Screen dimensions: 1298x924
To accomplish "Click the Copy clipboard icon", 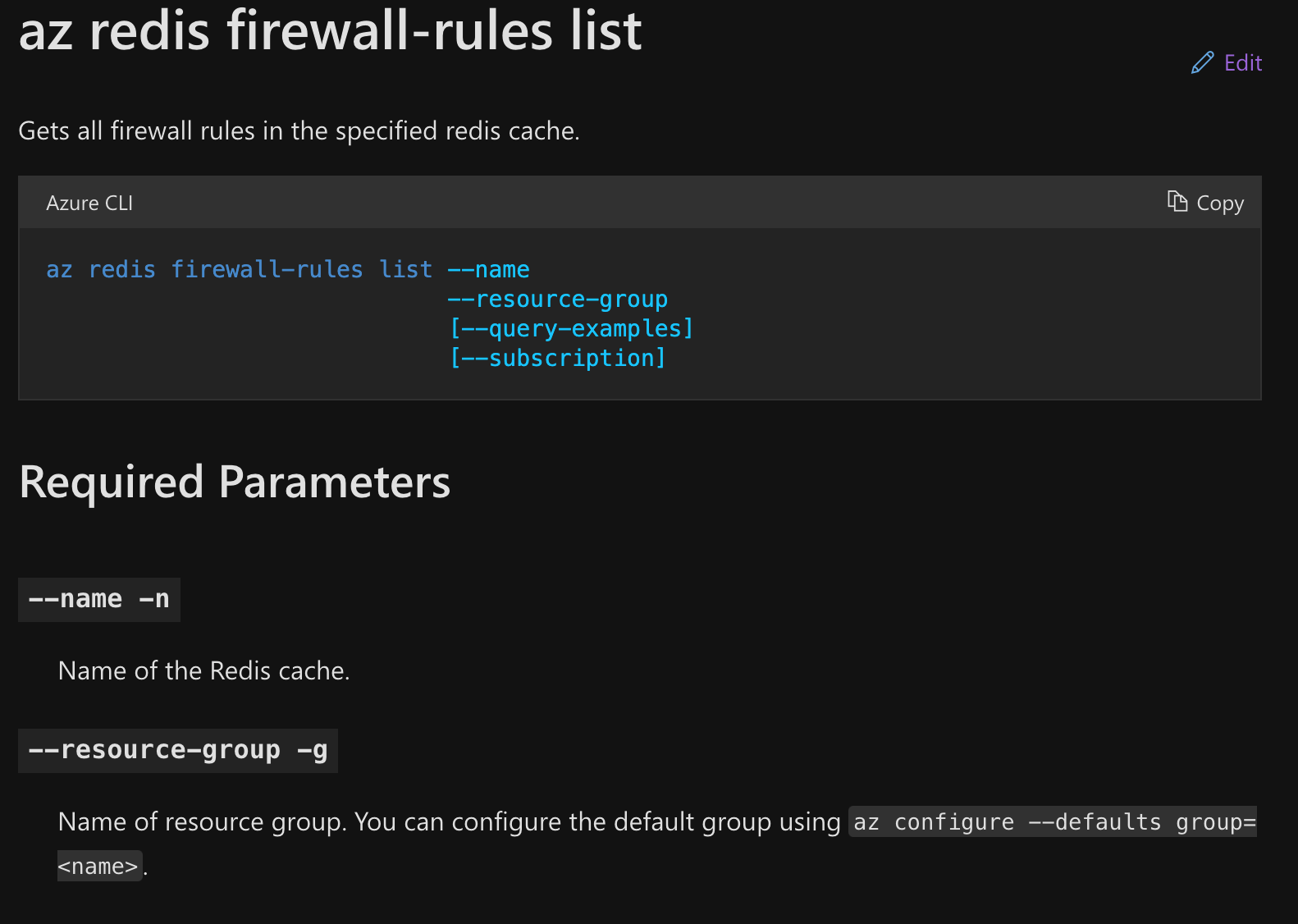I will [x=1177, y=202].
